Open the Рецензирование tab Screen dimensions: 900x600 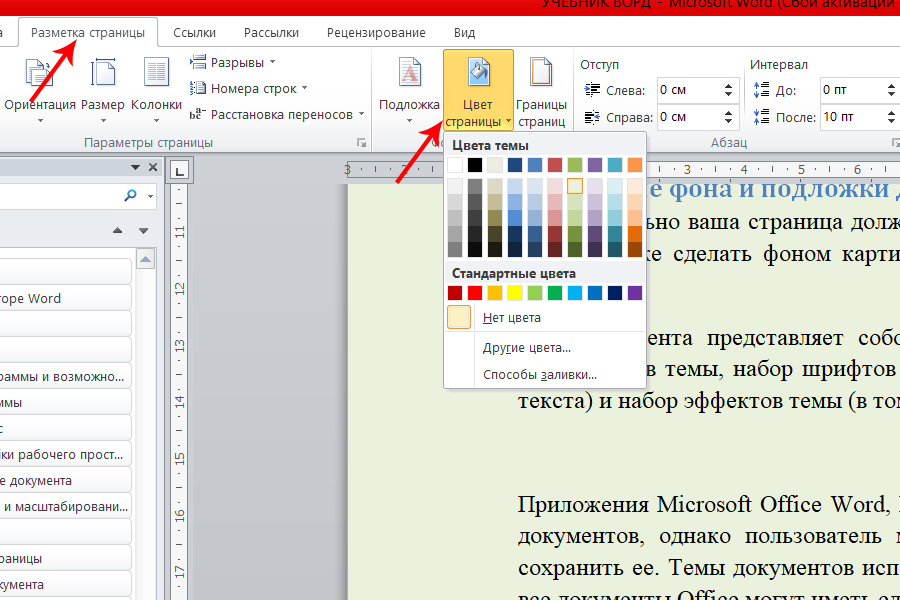coord(376,33)
